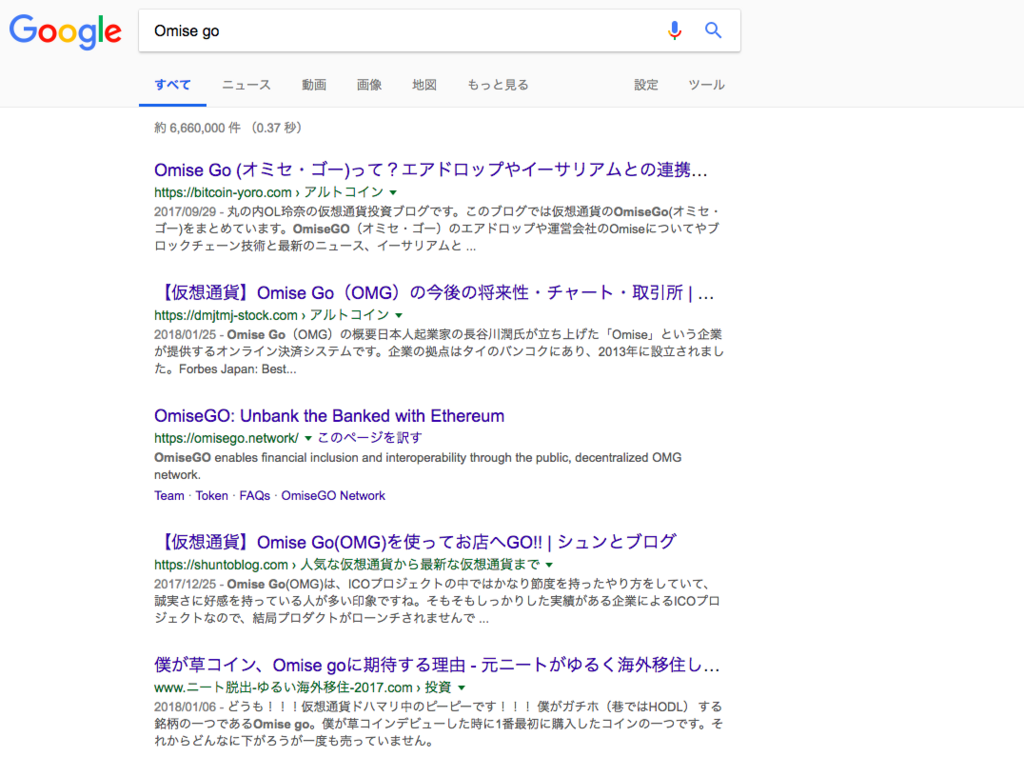Switch to the ニュース tab

point(246,85)
